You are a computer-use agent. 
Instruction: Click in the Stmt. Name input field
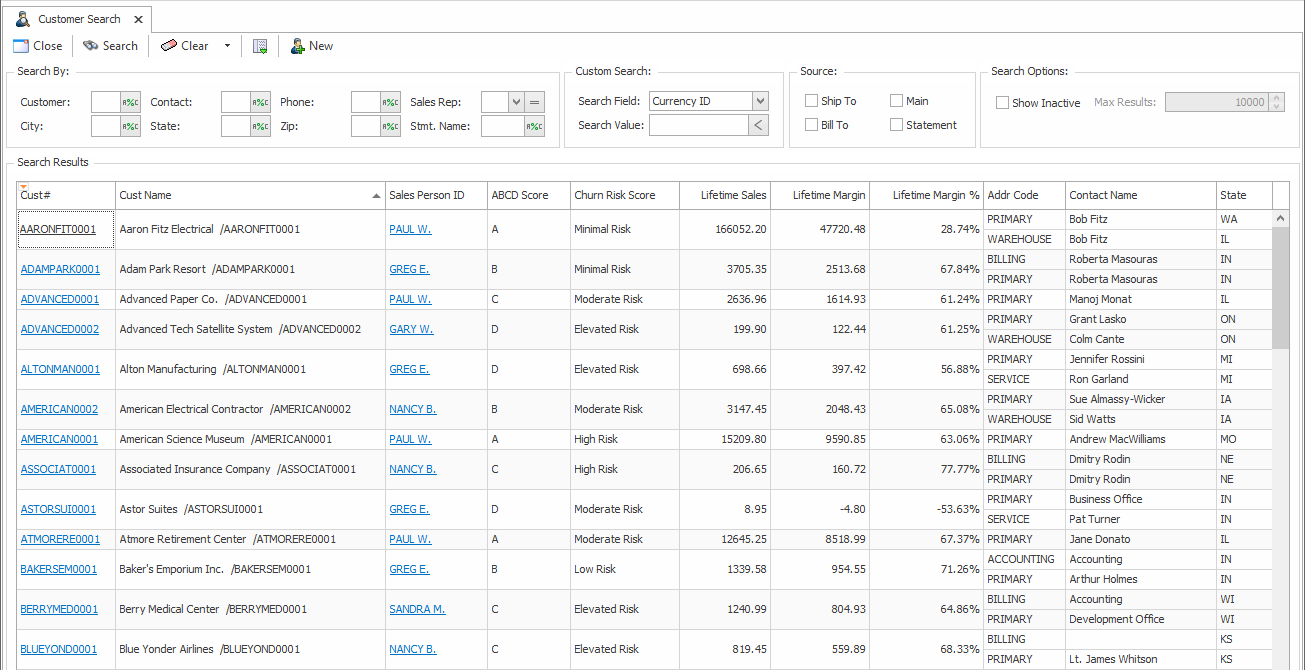click(x=502, y=126)
